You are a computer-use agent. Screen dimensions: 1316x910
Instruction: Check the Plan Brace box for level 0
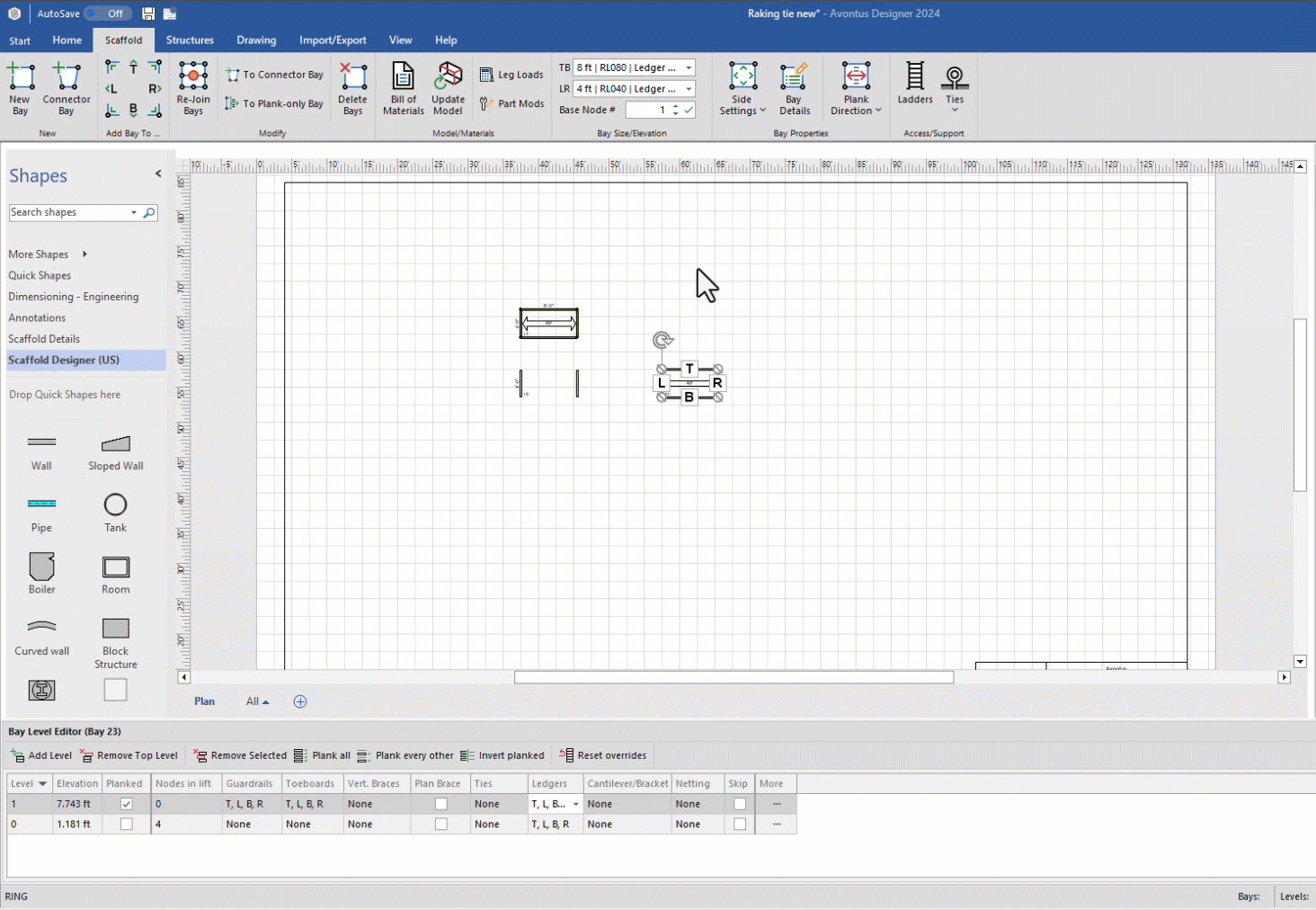click(x=440, y=824)
